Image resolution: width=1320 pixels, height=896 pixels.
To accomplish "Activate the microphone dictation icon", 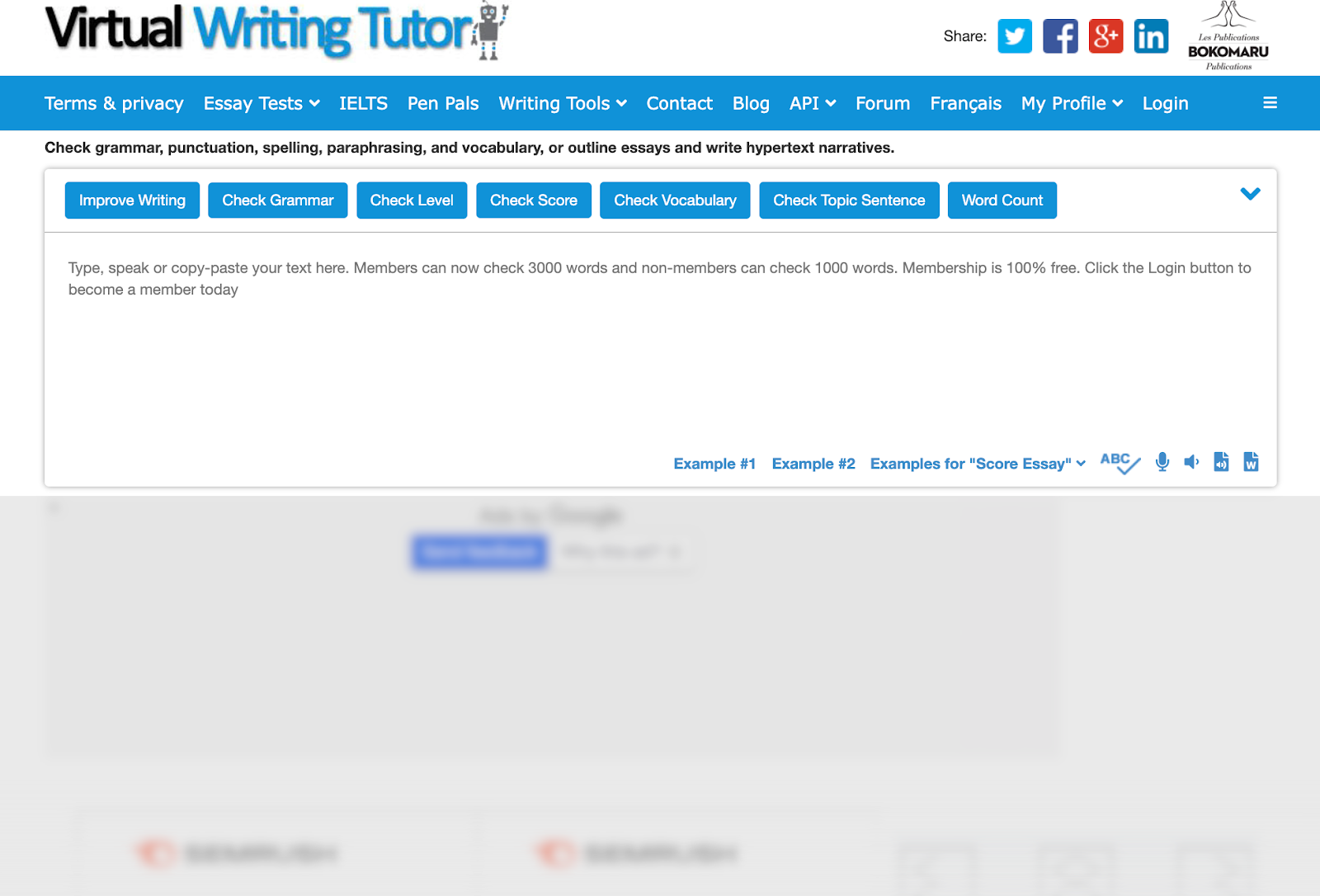I will coord(1162,462).
